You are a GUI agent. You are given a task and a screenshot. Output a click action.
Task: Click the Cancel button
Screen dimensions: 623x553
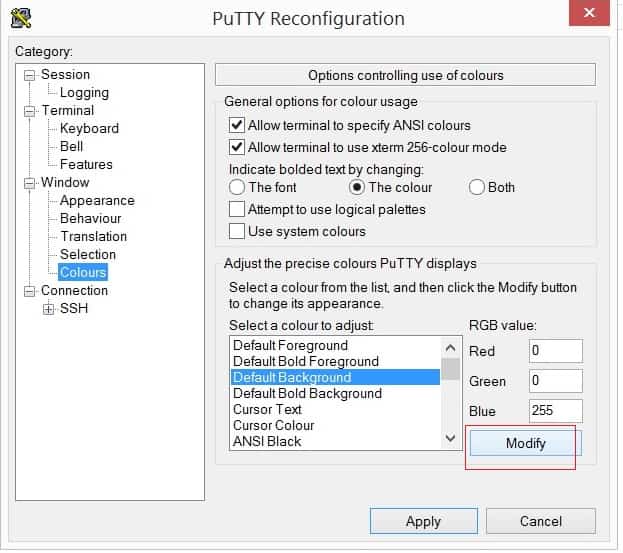[541, 521]
